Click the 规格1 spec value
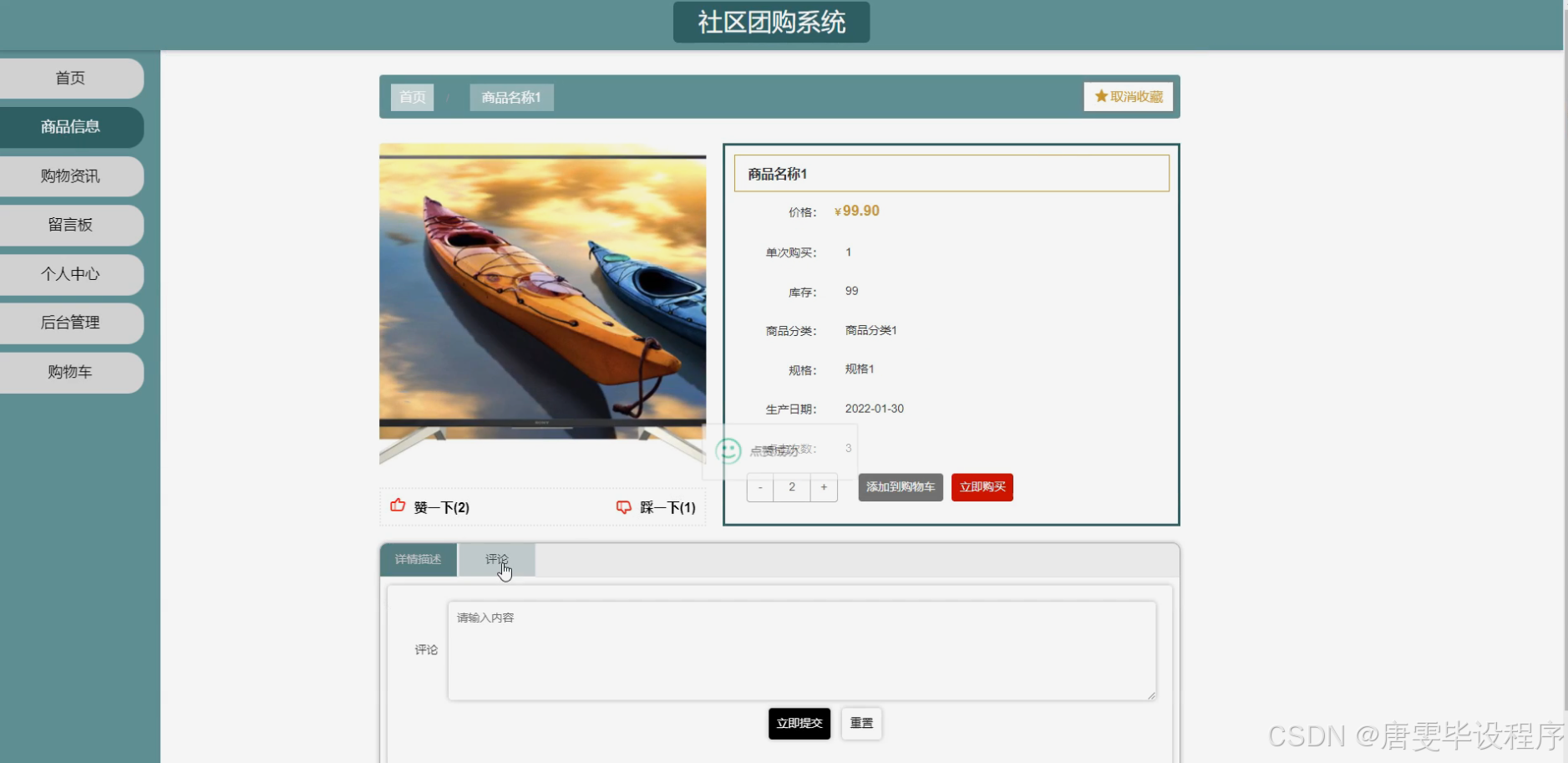Viewport: 1568px width, 763px height. 860,369
